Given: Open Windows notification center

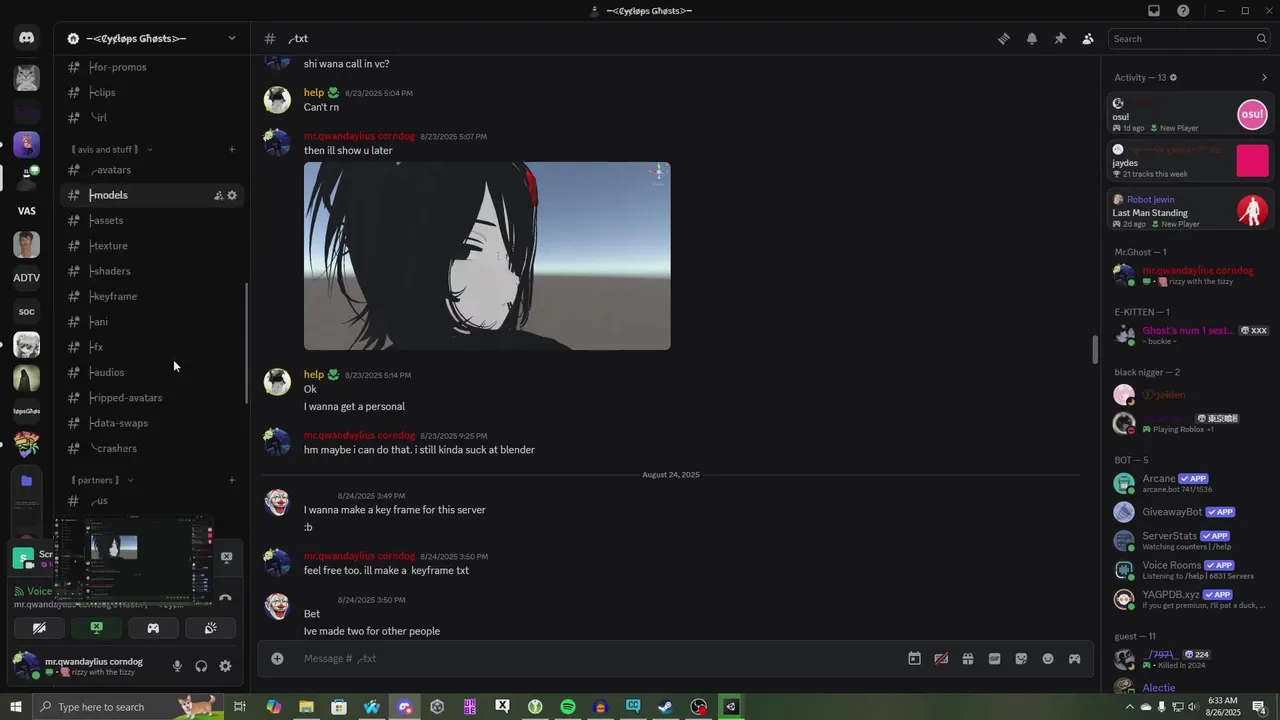Looking at the screenshot, I should [1259, 707].
